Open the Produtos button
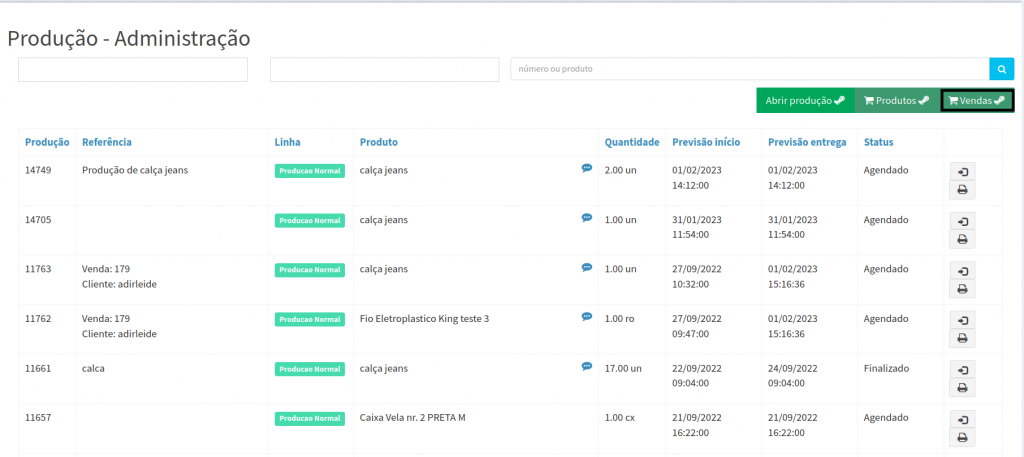This screenshot has width=1024, height=457. coord(896,101)
